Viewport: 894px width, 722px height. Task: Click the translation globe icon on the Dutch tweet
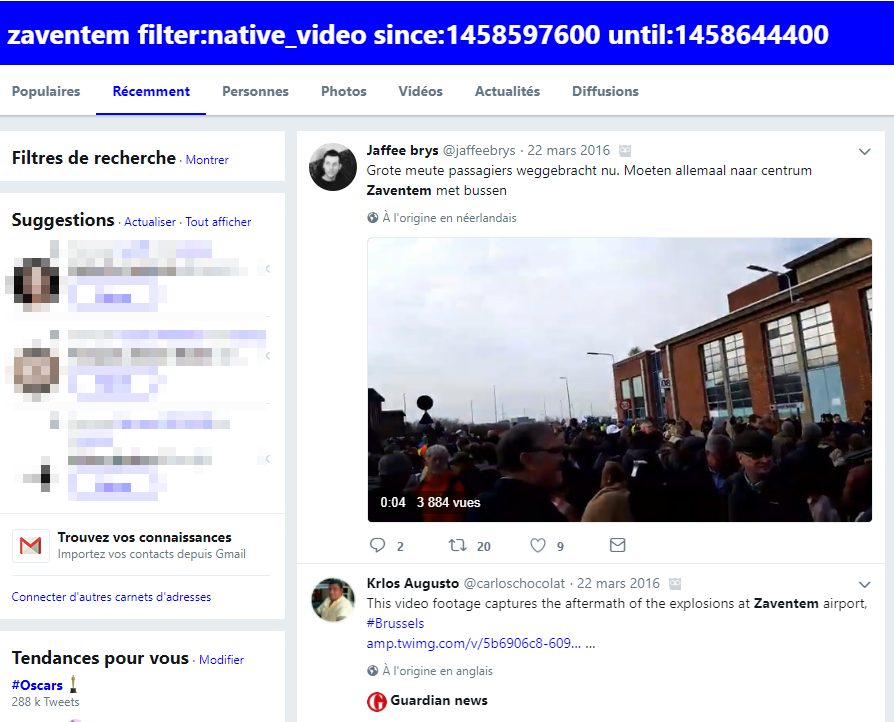[x=373, y=218]
